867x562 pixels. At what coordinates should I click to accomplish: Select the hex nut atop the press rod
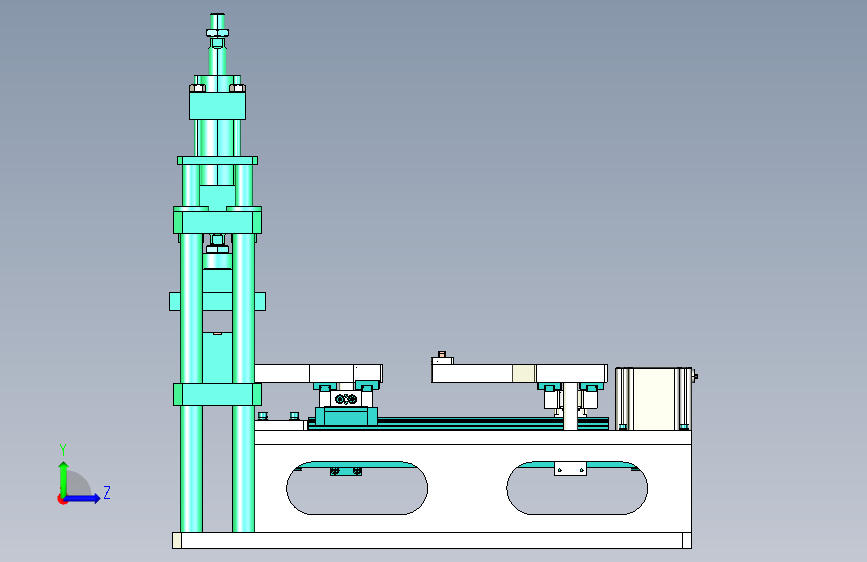coord(217,33)
